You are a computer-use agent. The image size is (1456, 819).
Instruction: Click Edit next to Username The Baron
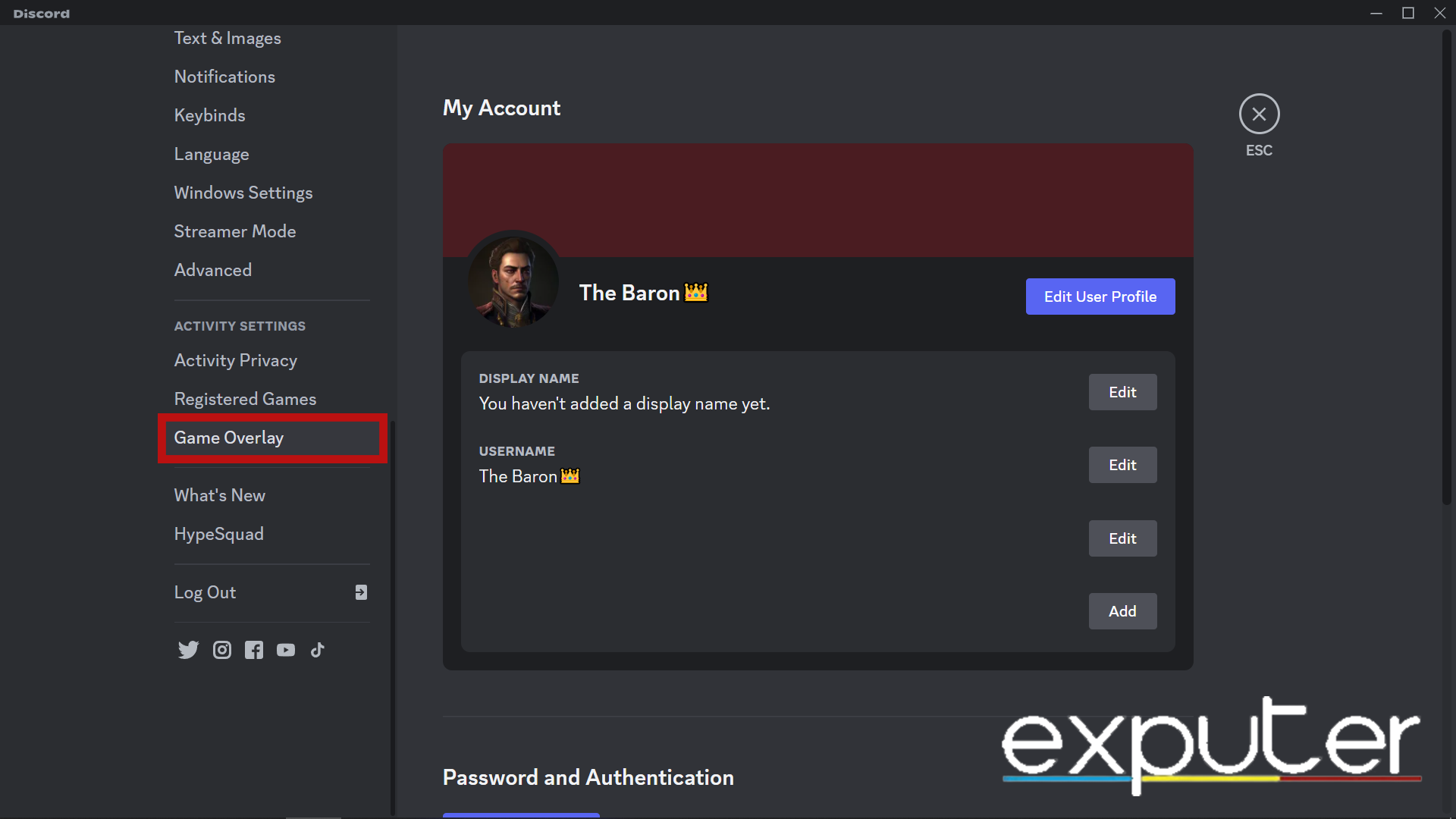point(1122,464)
